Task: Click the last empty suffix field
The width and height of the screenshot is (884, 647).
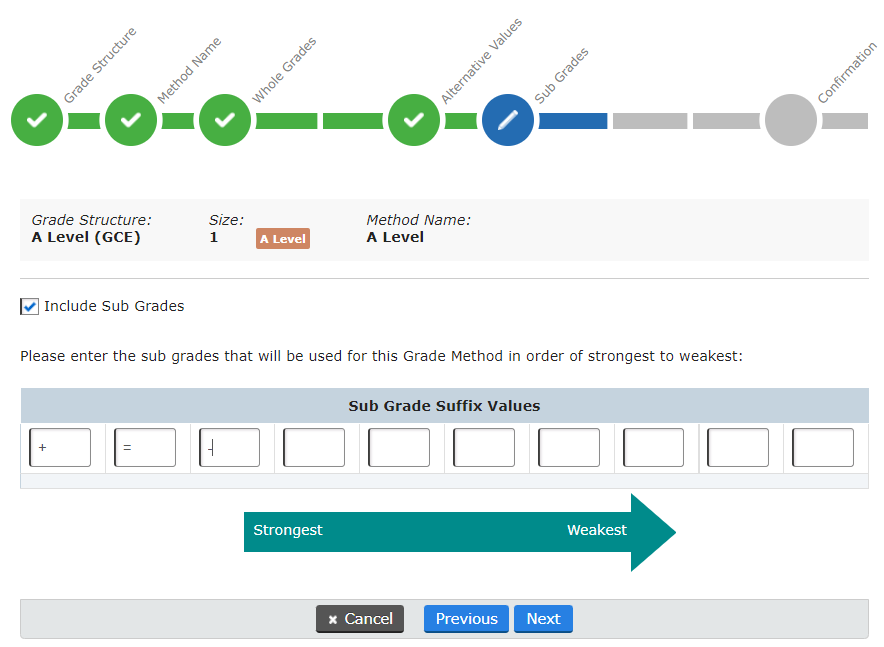Action: (x=822, y=447)
